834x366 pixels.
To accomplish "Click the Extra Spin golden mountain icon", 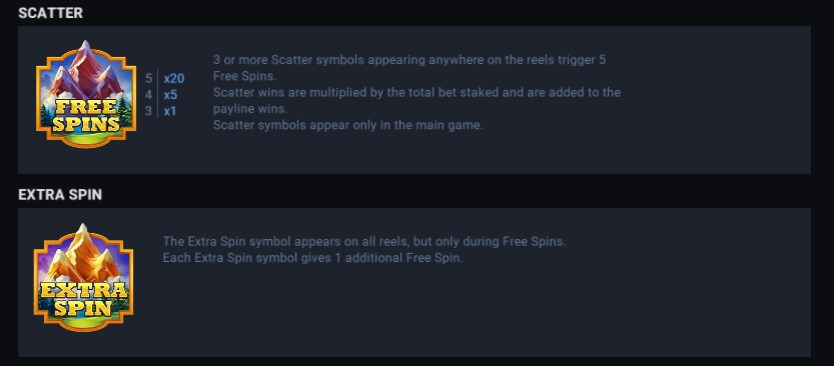I will tap(84, 277).
